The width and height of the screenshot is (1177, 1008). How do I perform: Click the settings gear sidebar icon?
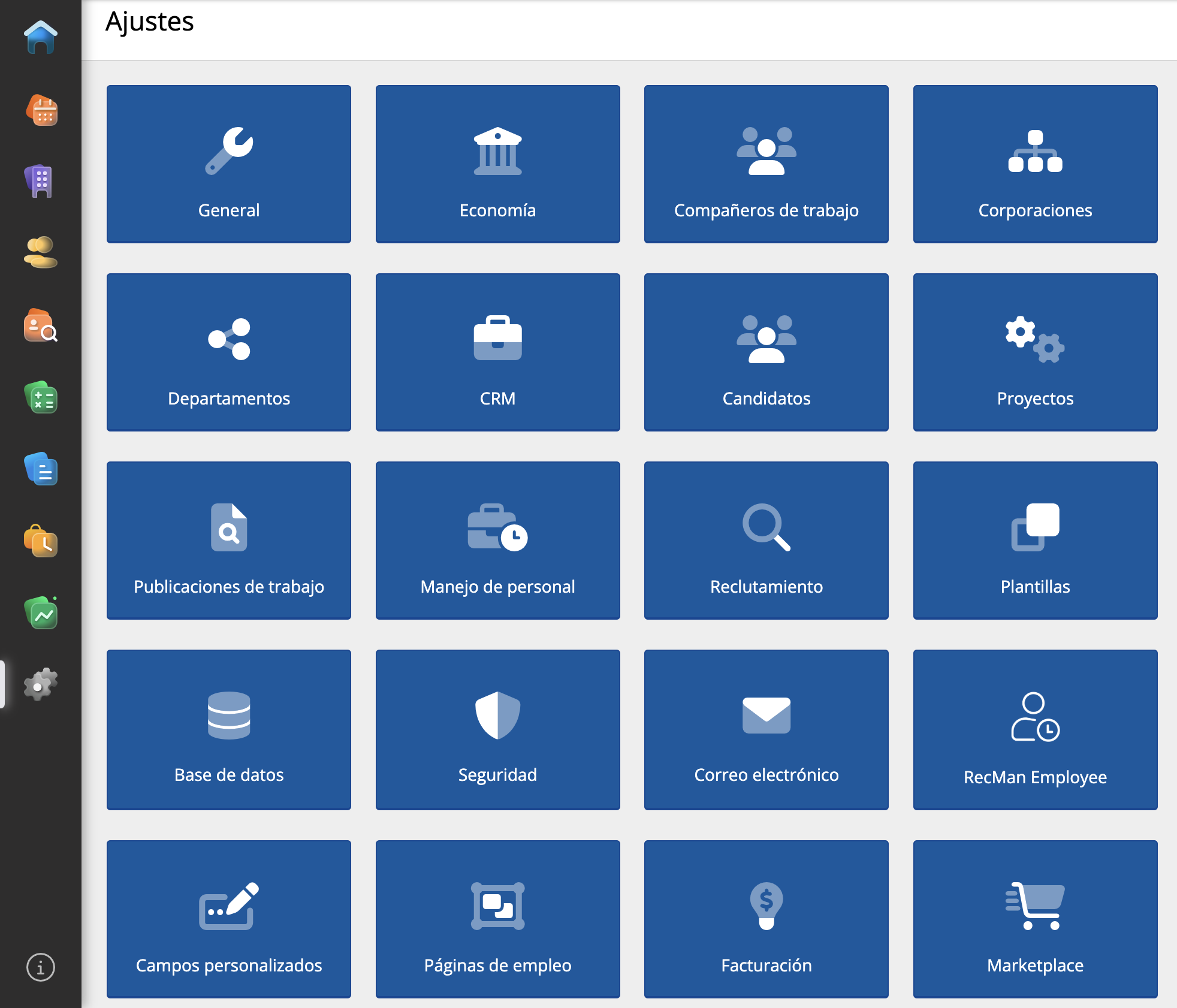click(x=41, y=684)
